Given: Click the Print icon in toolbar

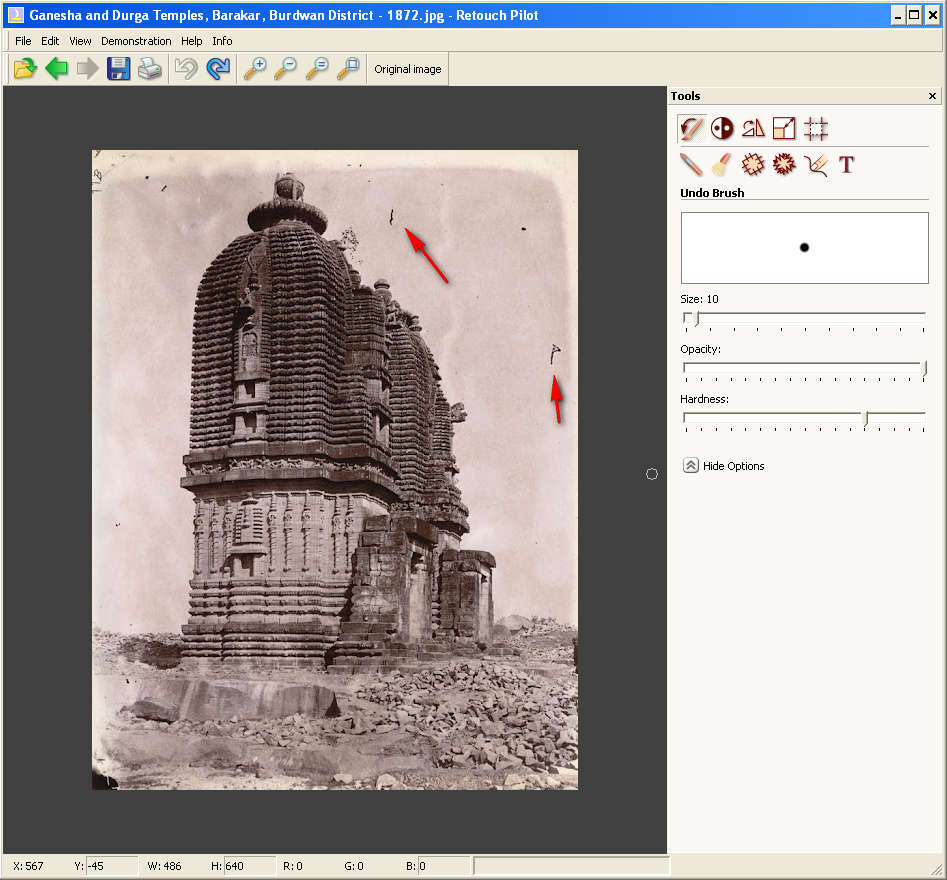Looking at the screenshot, I should tap(150, 69).
